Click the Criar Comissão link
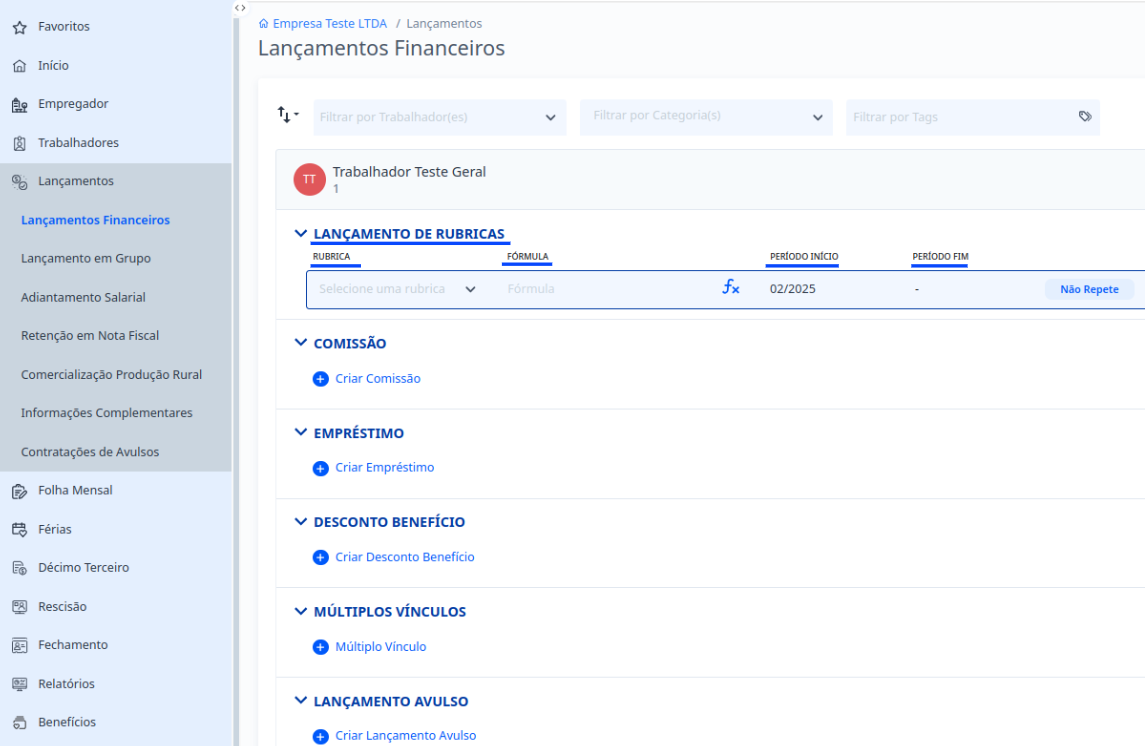Screen dimensions: 1145x746 (x=378, y=379)
